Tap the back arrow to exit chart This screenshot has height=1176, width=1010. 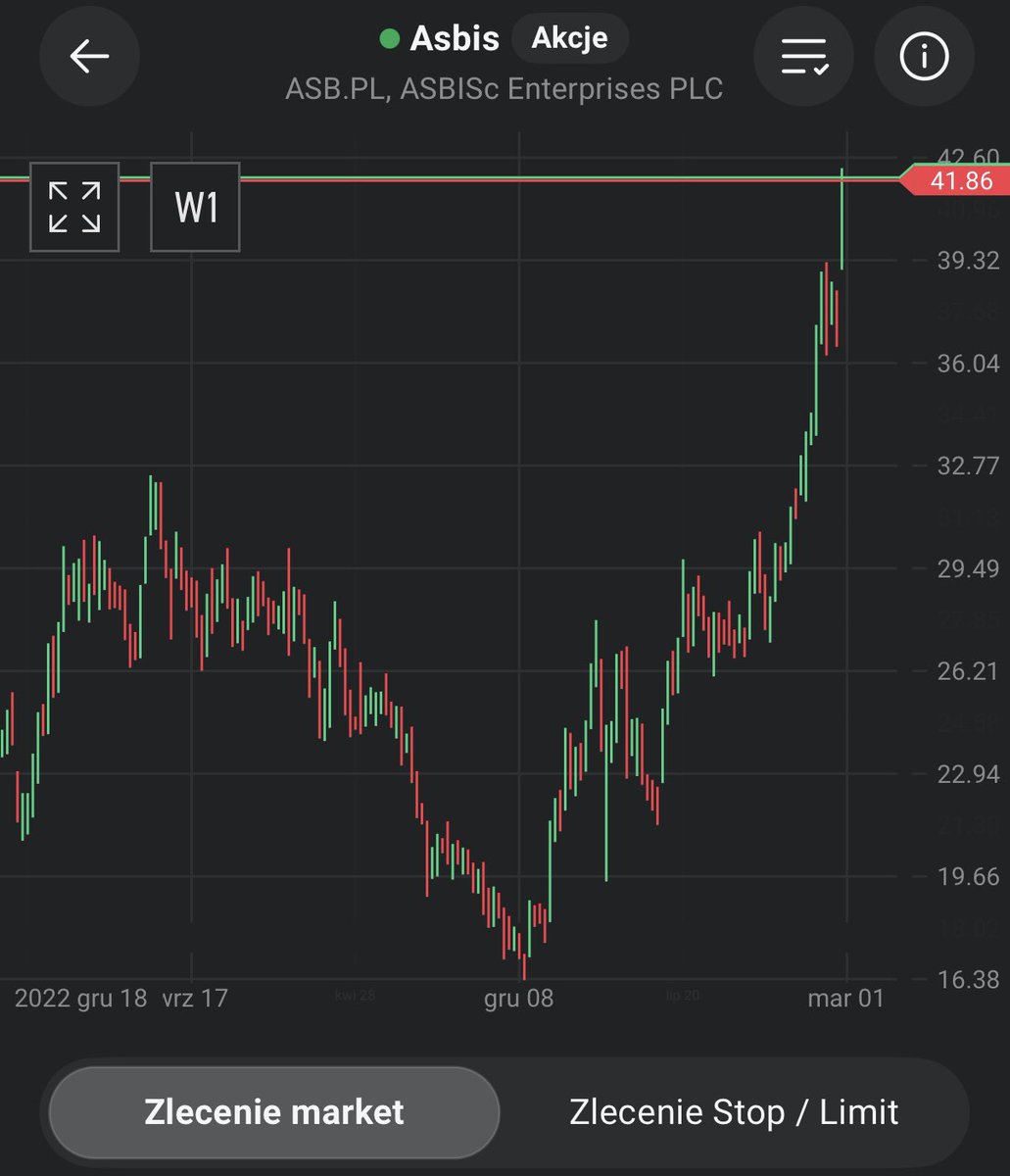[89, 56]
